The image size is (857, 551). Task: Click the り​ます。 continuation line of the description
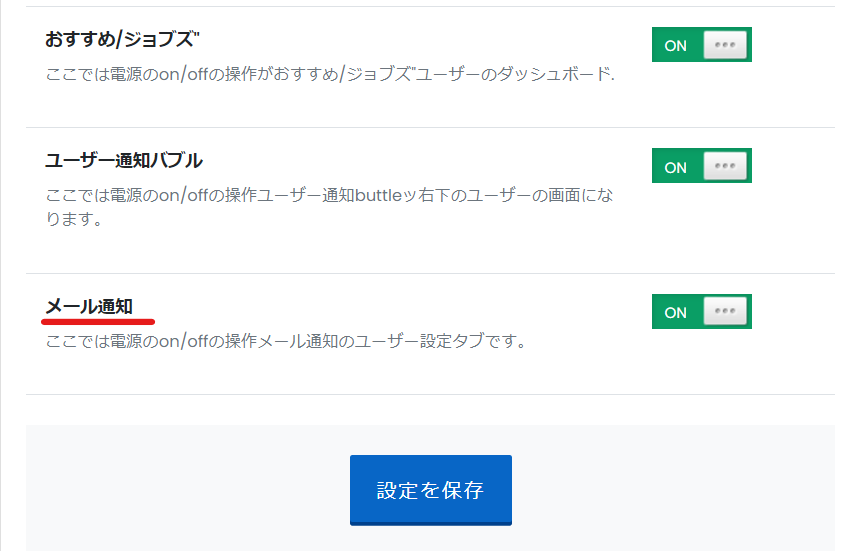(x=74, y=219)
